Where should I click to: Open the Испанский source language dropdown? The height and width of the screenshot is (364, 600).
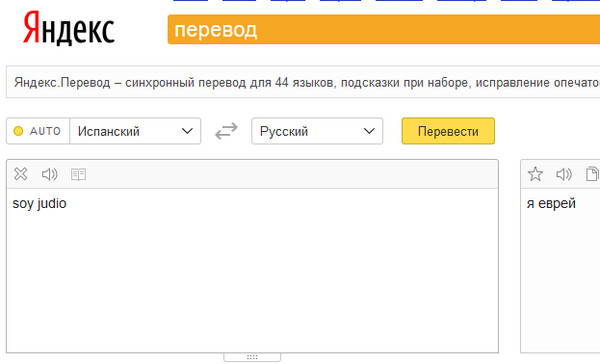tap(135, 131)
